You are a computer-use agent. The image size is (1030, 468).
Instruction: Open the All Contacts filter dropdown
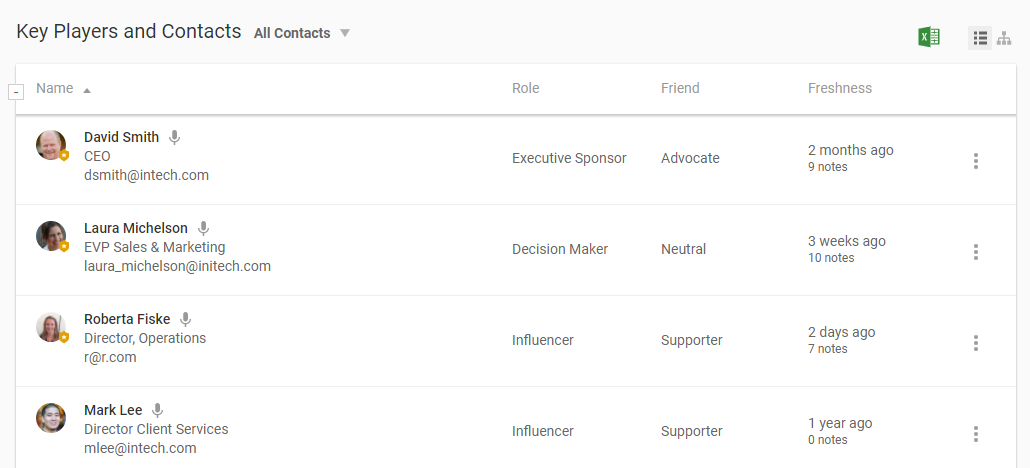point(302,33)
